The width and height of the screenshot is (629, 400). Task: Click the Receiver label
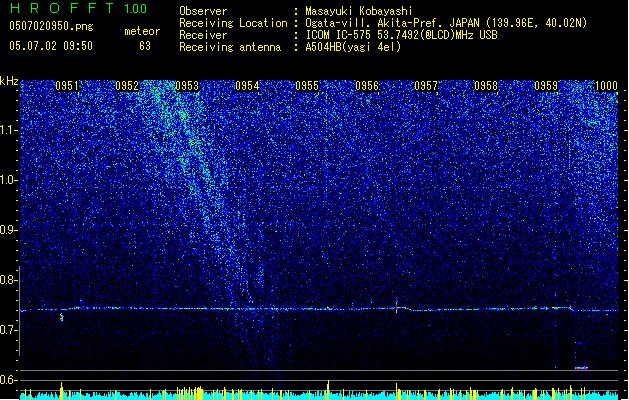click(203, 35)
